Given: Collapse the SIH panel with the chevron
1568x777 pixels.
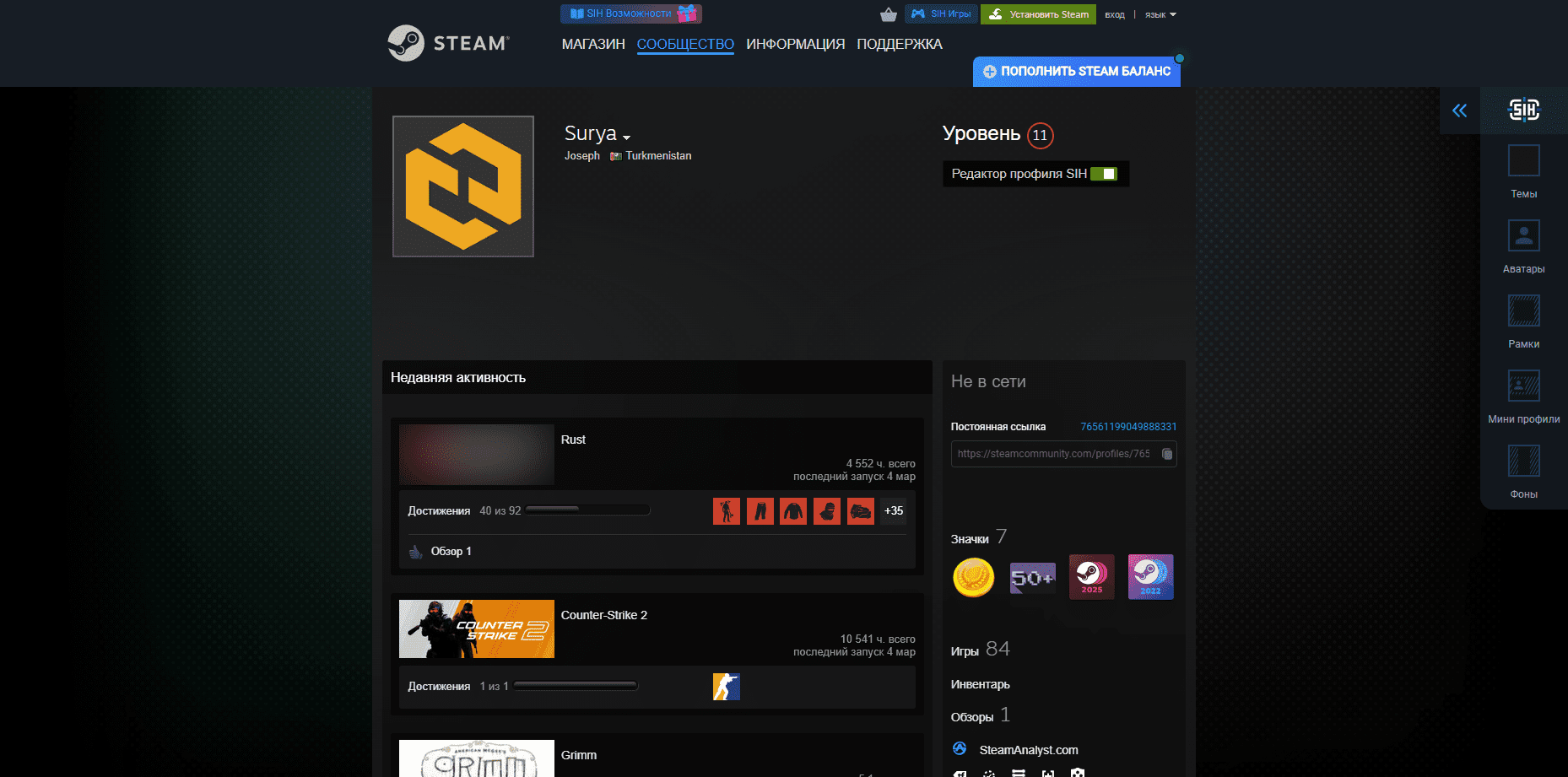Looking at the screenshot, I should click(1460, 110).
